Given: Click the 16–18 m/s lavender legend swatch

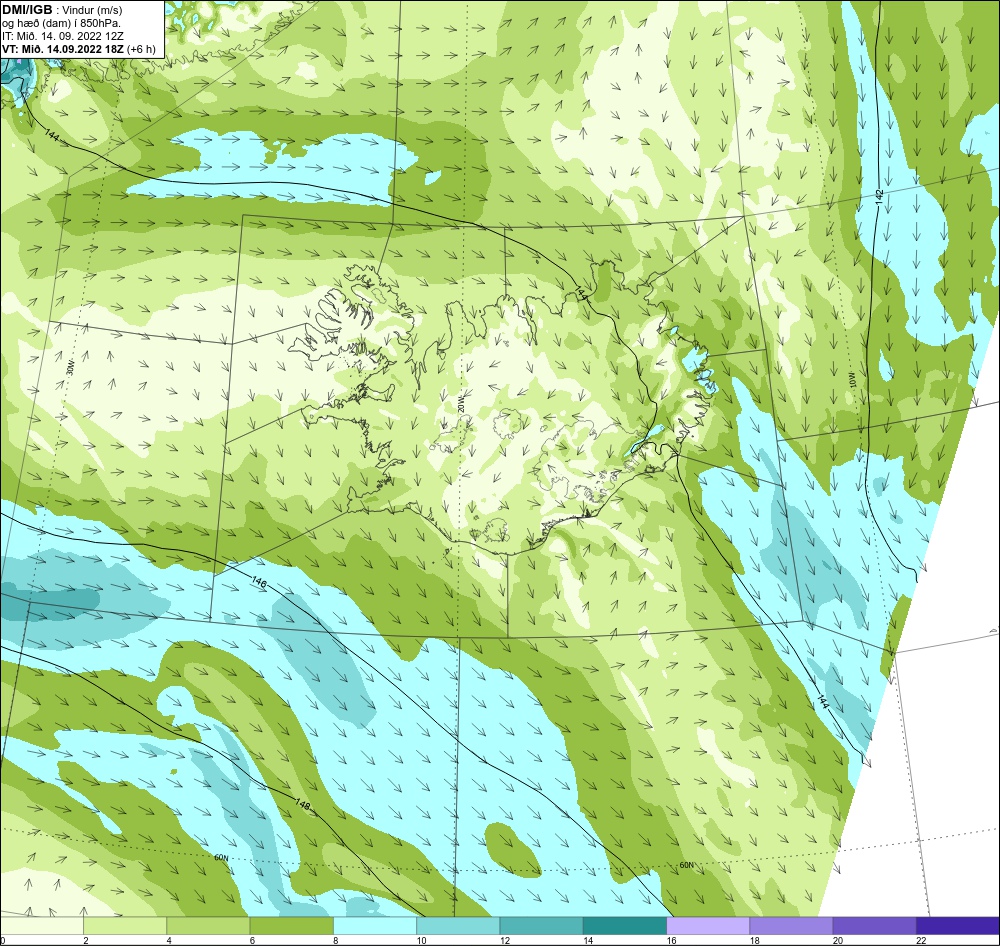Looking at the screenshot, I should pyautogui.click(x=708, y=924).
